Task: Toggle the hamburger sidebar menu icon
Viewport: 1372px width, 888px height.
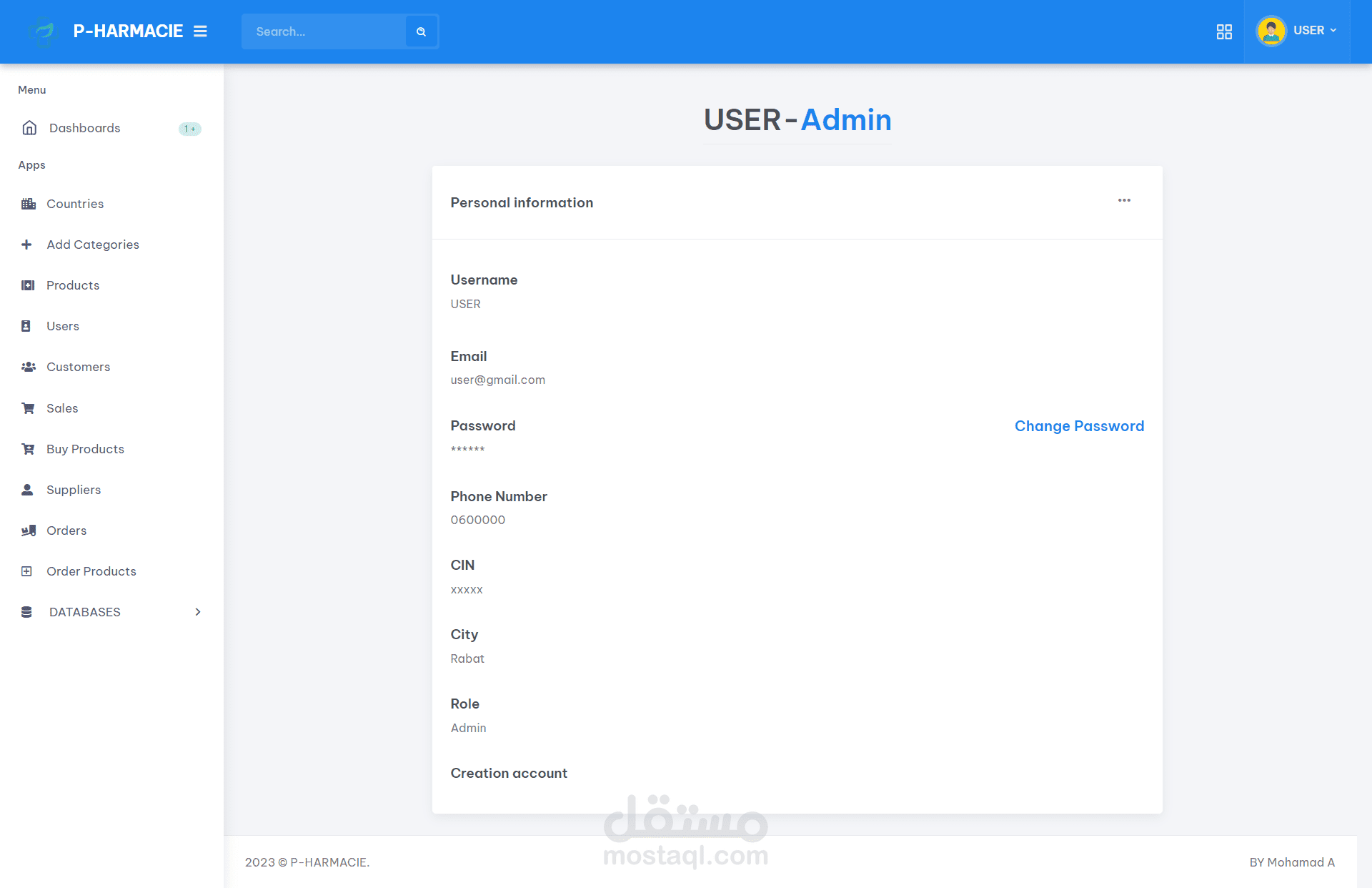Action: pyautogui.click(x=200, y=31)
